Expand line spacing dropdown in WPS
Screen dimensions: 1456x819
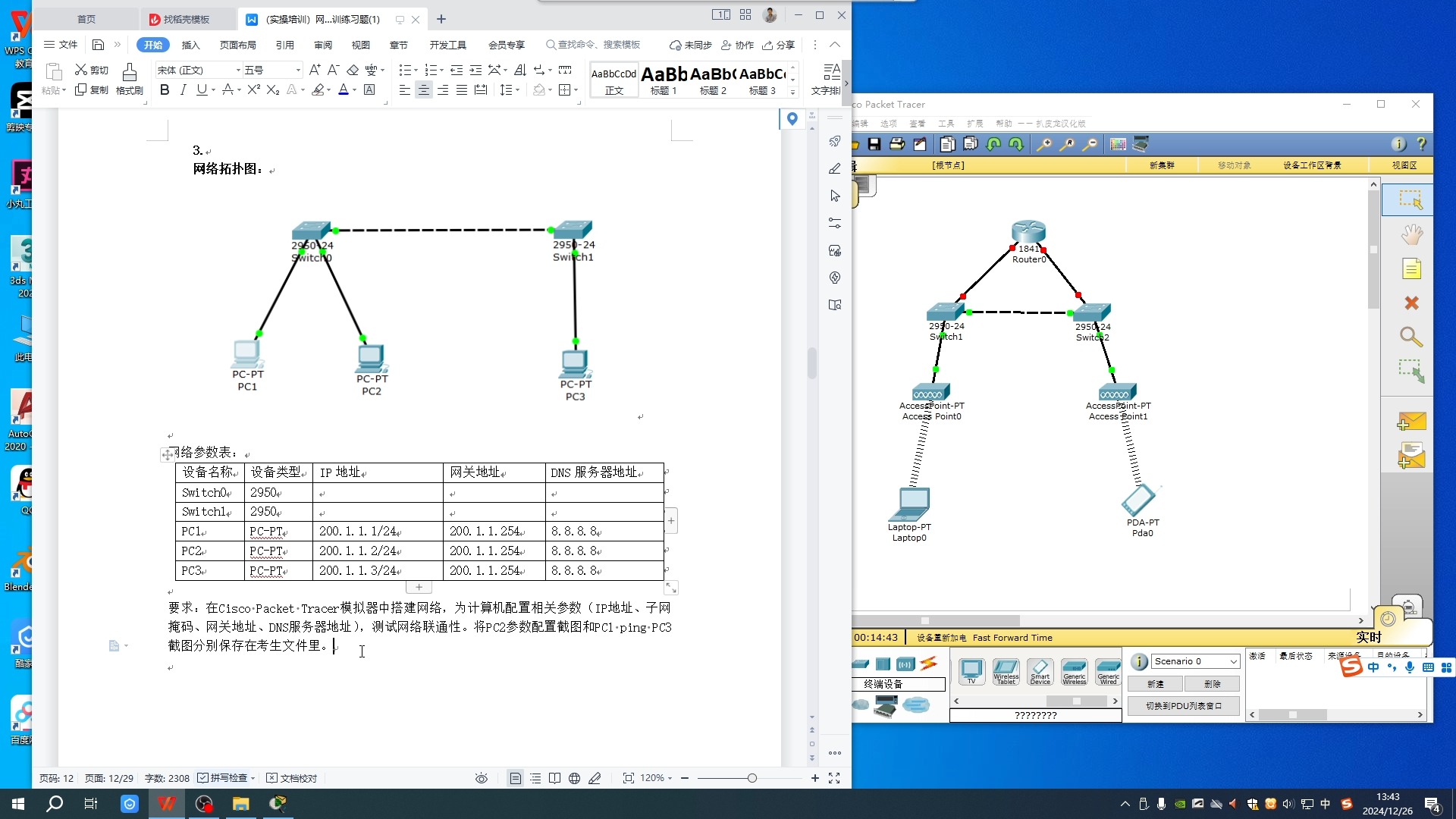pyautogui.click(x=518, y=90)
